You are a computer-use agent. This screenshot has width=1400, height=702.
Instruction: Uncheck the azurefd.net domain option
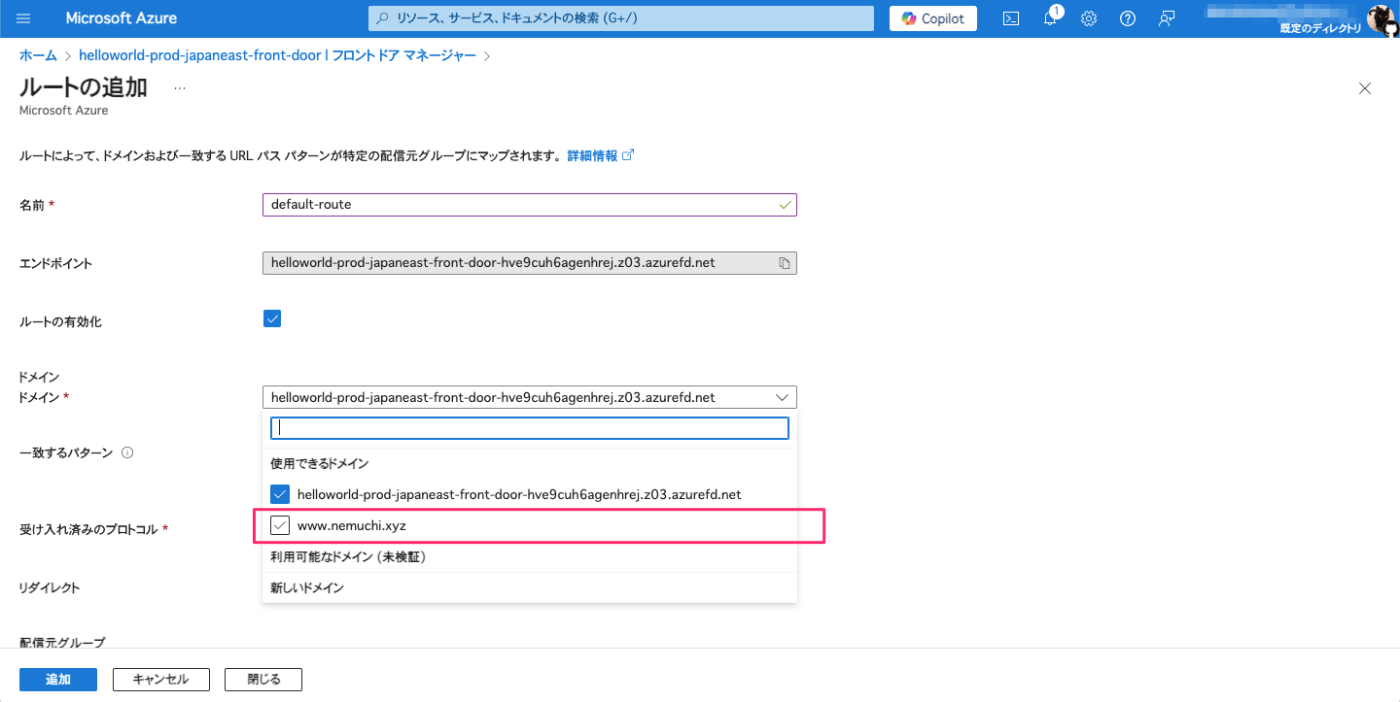point(280,494)
